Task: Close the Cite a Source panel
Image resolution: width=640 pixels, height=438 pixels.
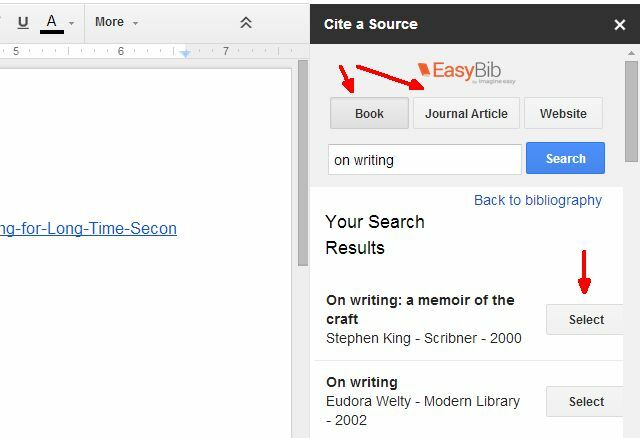Action: (x=620, y=24)
